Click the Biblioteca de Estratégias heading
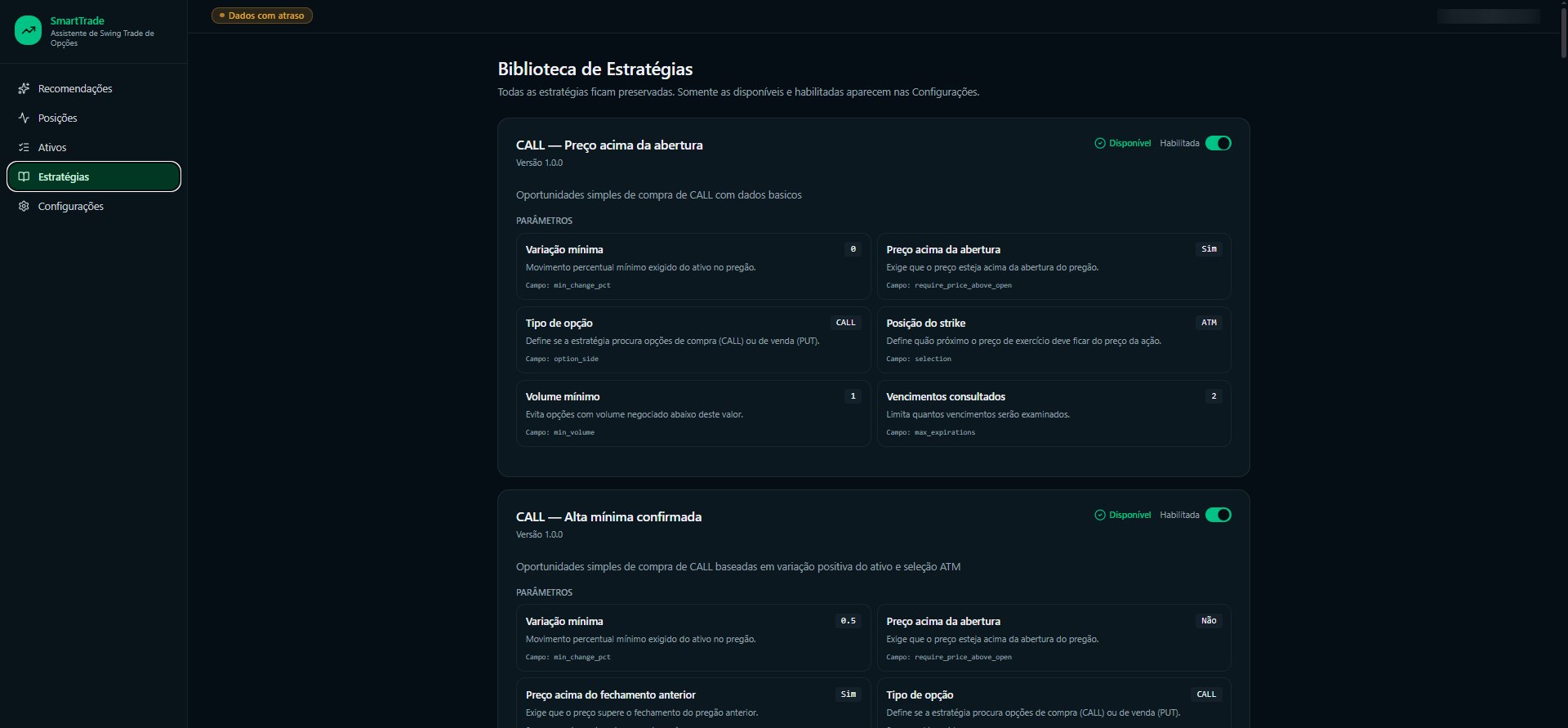The height and width of the screenshot is (728, 1568). point(595,69)
